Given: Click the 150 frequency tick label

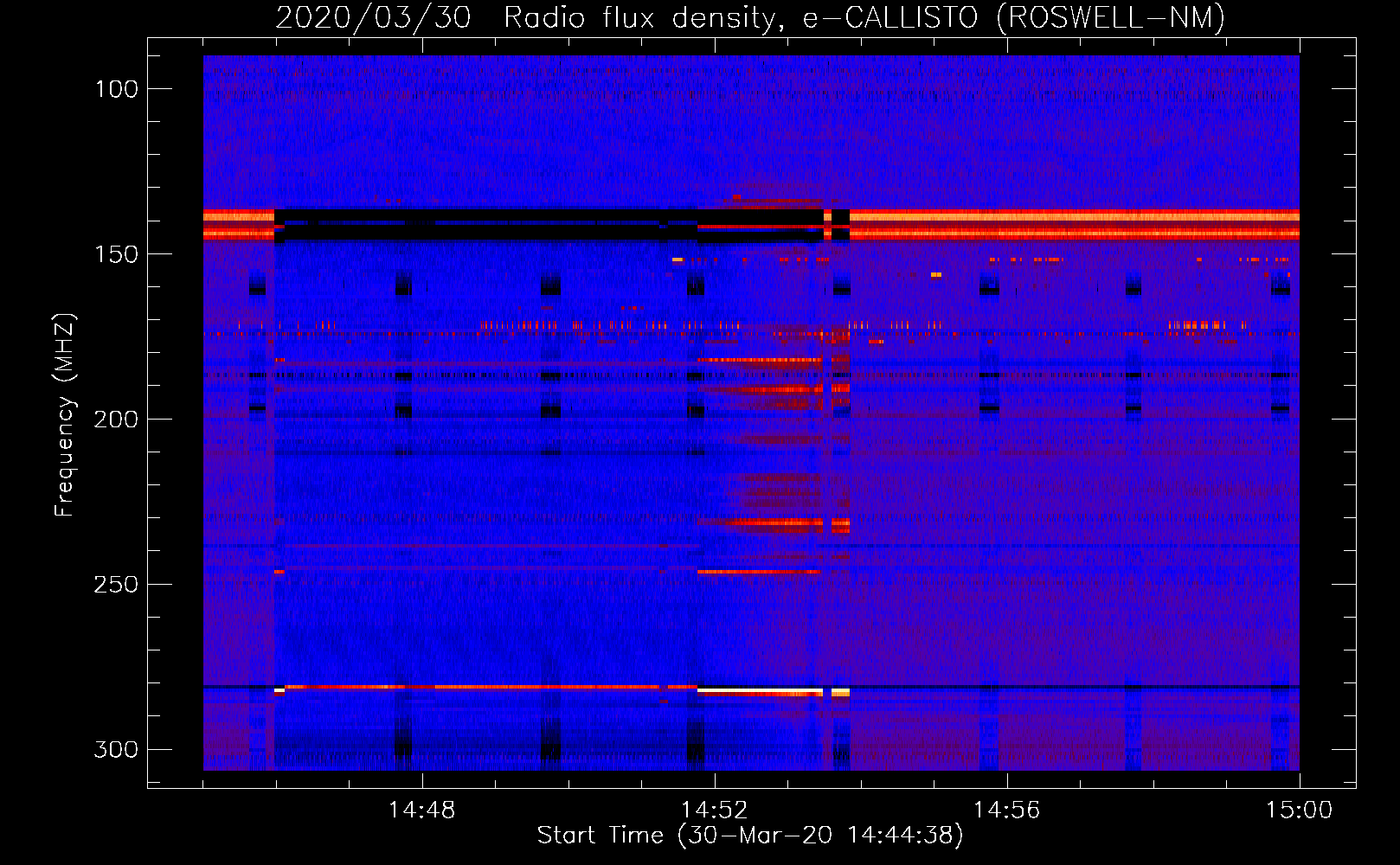Looking at the screenshot, I should pyautogui.click(x=117, y=254).
